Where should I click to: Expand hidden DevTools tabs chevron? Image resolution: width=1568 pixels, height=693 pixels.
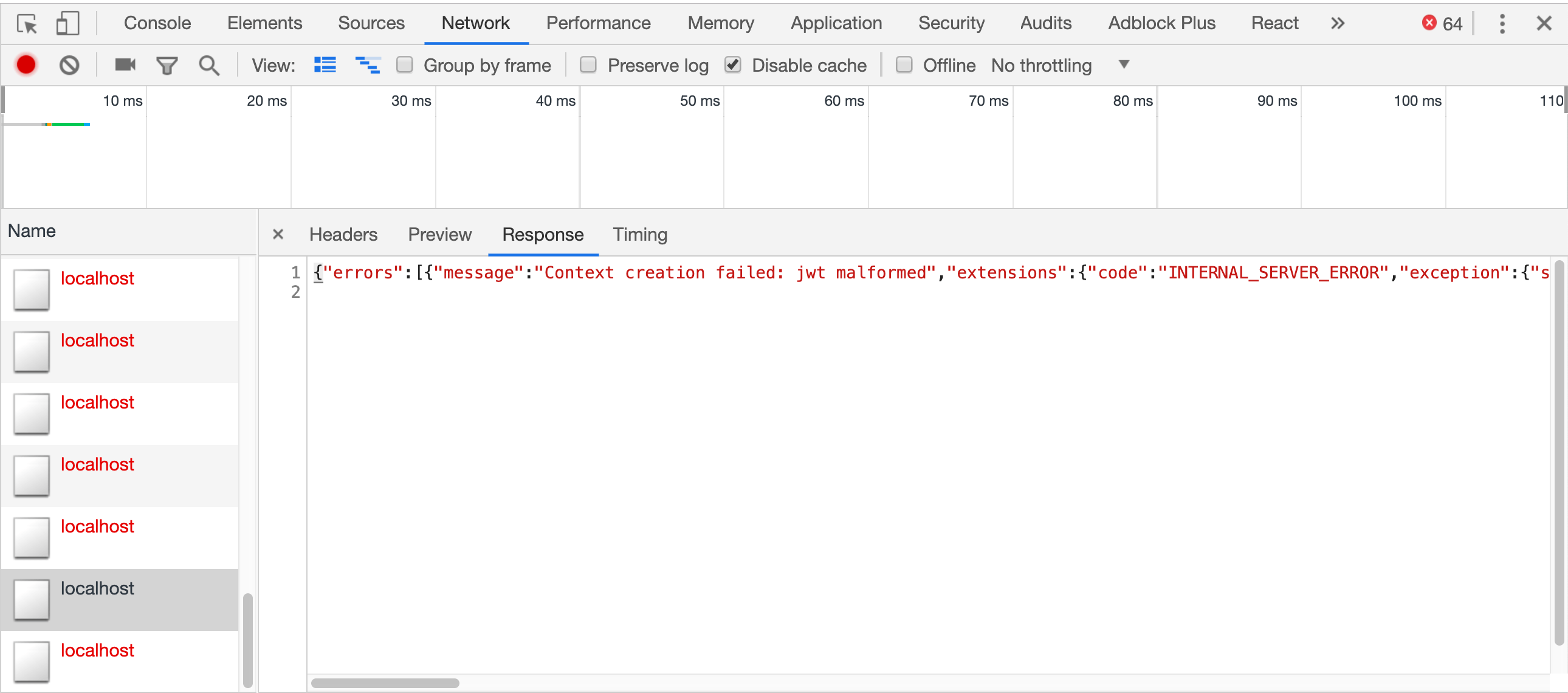(1336, 24)
